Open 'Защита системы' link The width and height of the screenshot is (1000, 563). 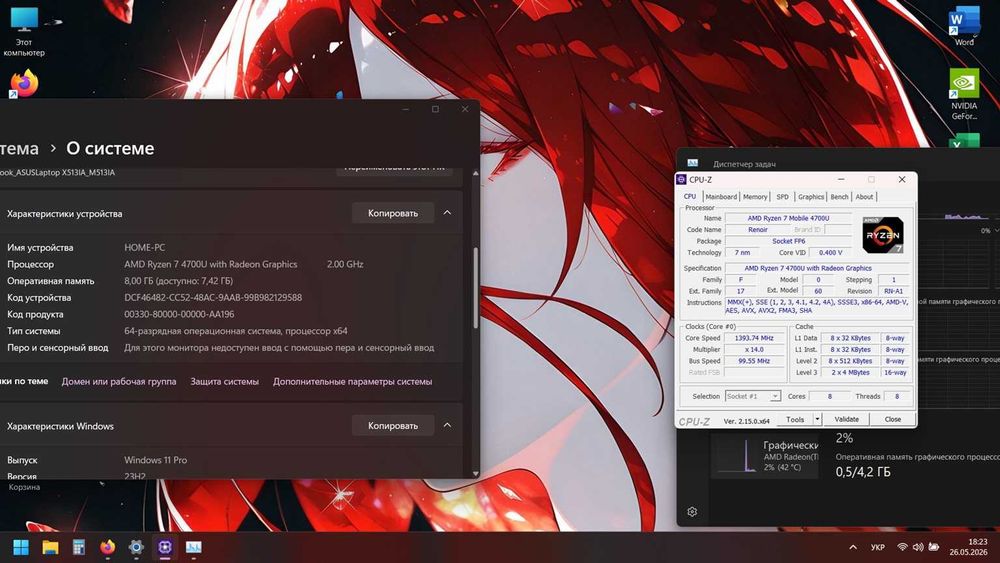click(224, 381)
